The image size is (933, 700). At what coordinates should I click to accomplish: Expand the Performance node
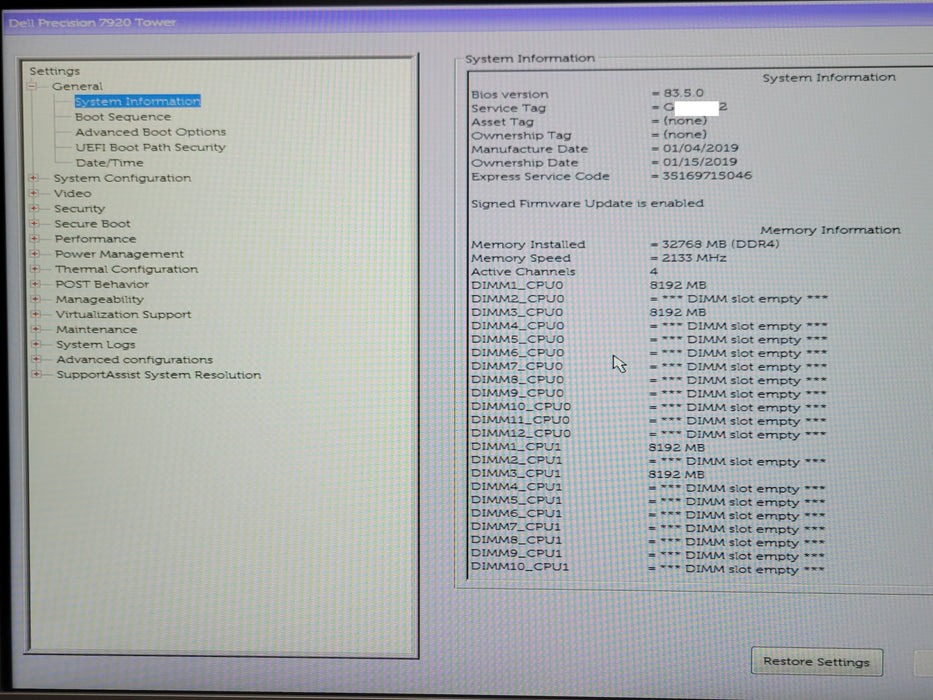[35, 239]
